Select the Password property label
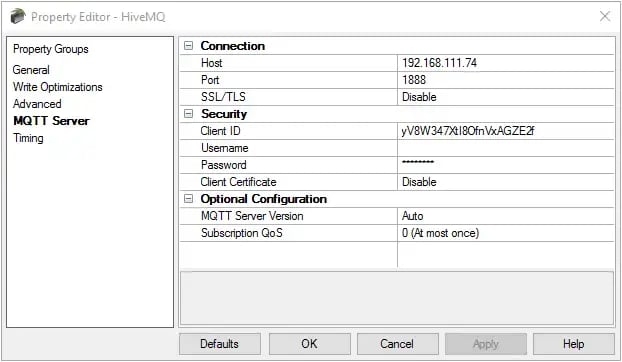 point(224,165)
